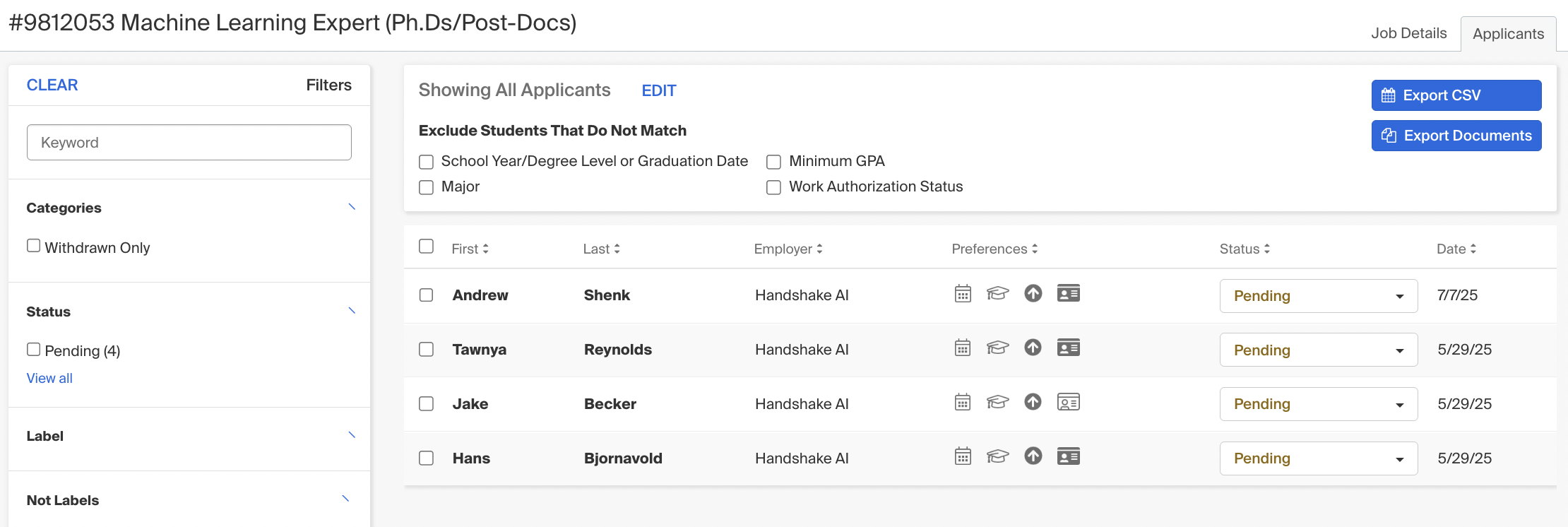Click up-arrow circle icon in Hans Bjornavold row
Screen dimensions: 1568x527
1033,456
